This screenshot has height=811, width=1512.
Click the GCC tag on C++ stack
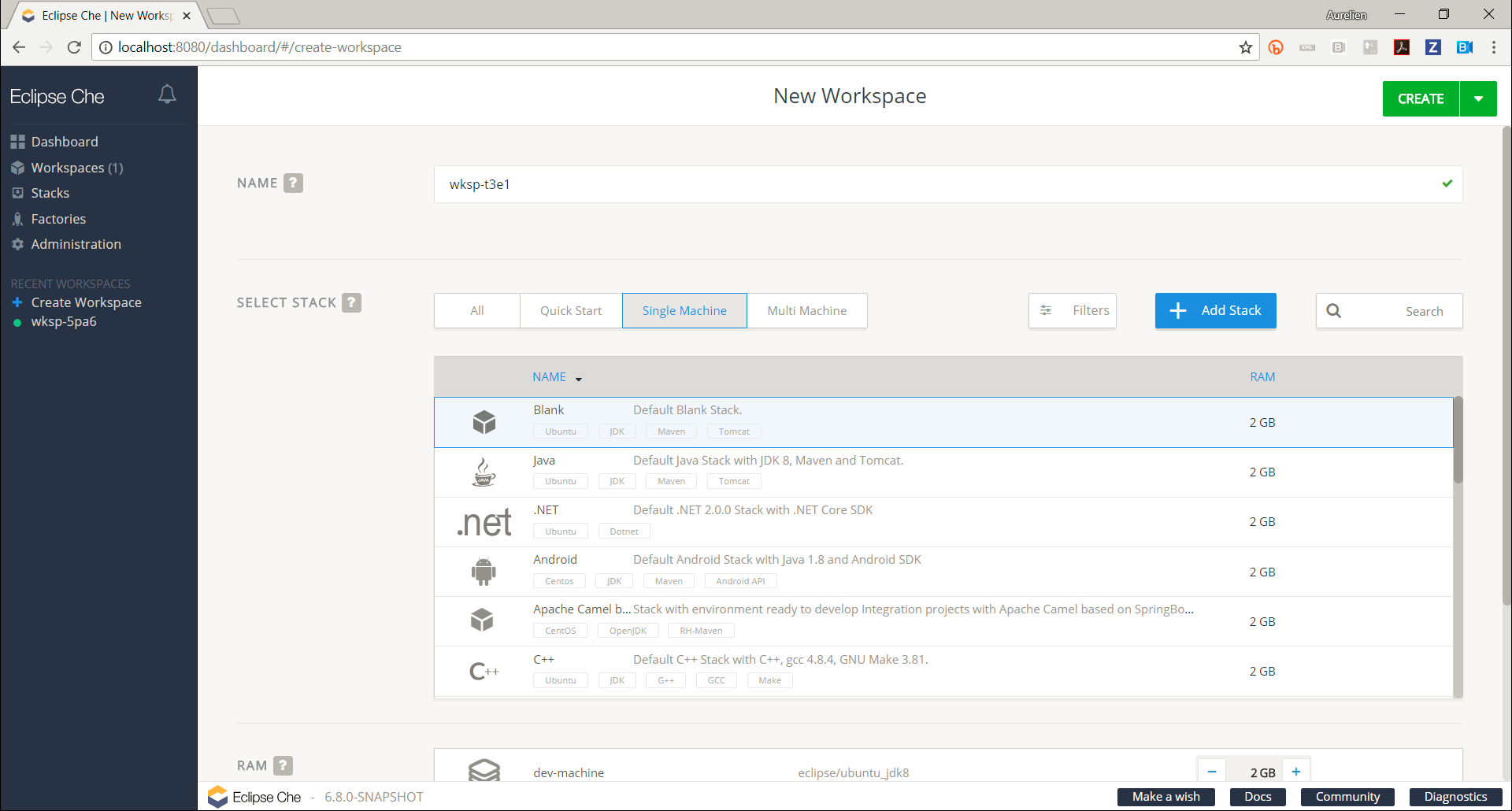(717, 680)
